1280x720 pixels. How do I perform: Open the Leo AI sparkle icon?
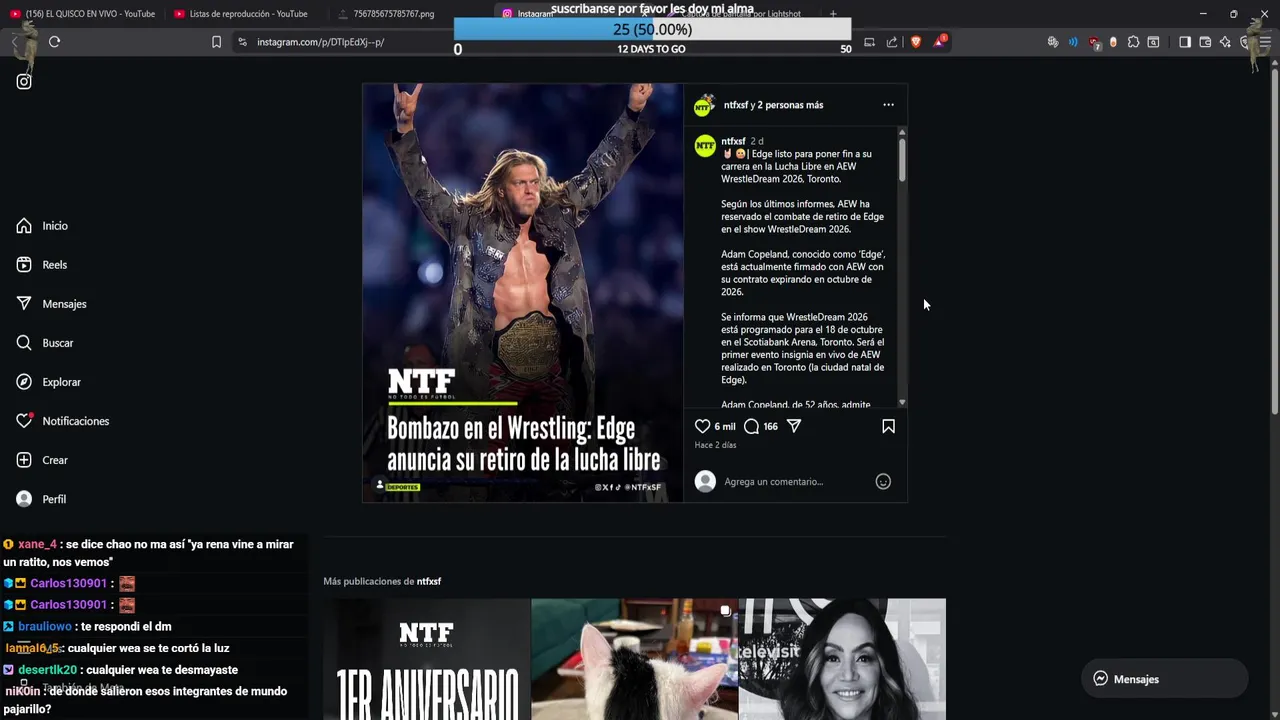[1225, 42]
